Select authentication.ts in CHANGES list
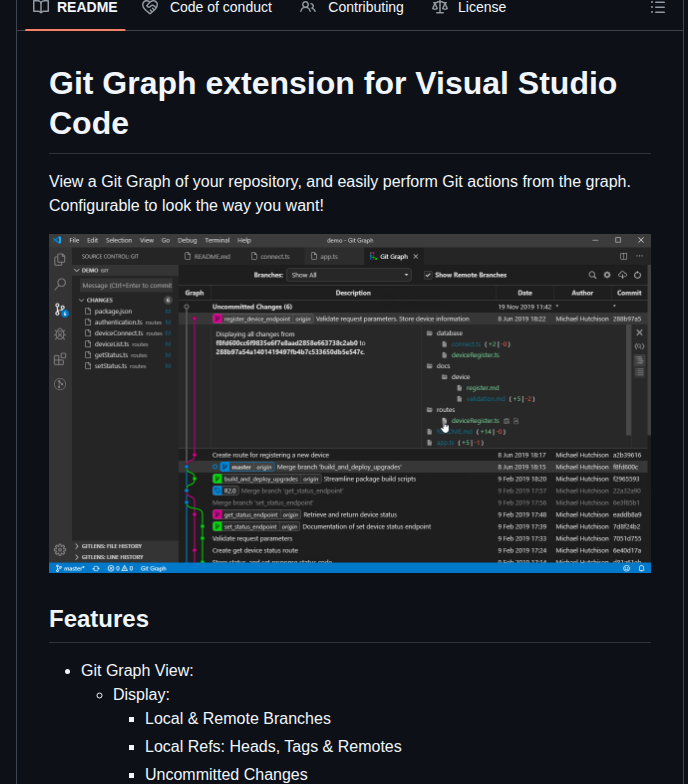This screenshot has width=688, height=784. 127,322
